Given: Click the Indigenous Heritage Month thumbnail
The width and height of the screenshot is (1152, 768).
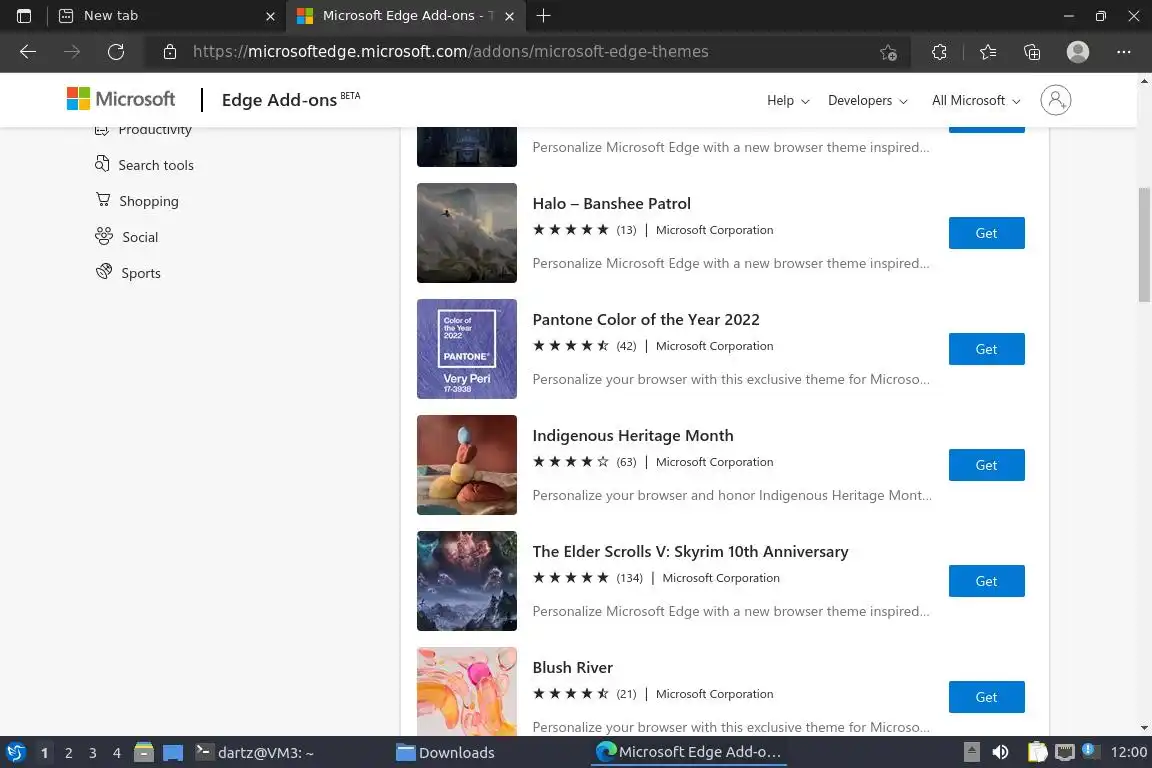Looking at the screenshot, I should click(x=467, y=465).
